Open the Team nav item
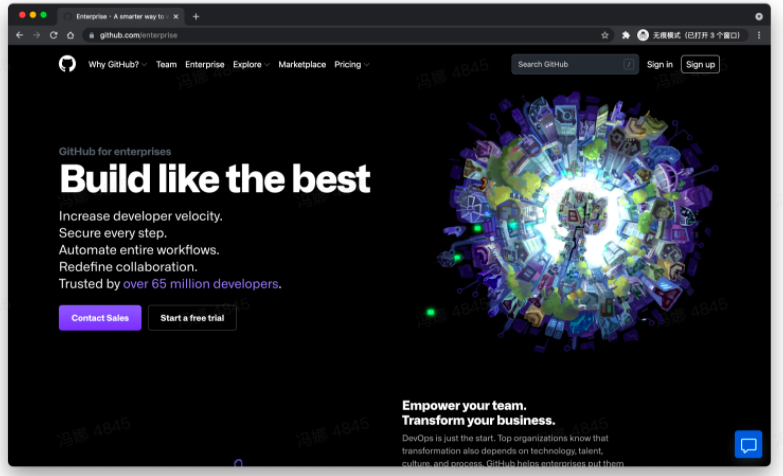Screen dimensions: 783x476 (166, 64)
